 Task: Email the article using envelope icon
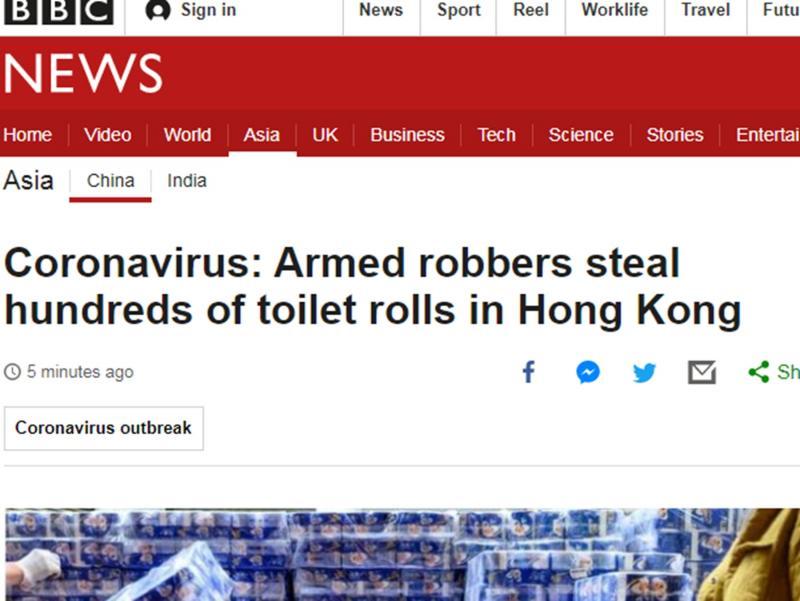[x=702, y=372]
